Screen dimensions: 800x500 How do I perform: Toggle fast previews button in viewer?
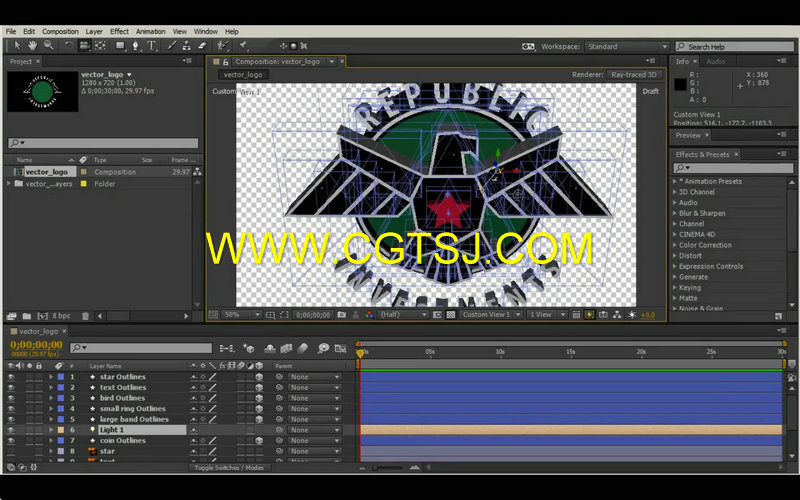click(589, 315)
